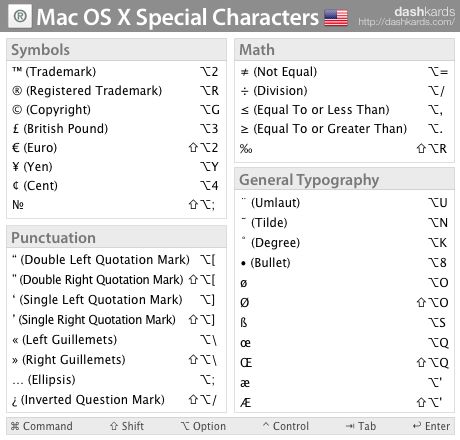This screenshot has width=460, height=440.
Task: Click the Ellipsis shortcut row
Action: click(x=114, y=380)
